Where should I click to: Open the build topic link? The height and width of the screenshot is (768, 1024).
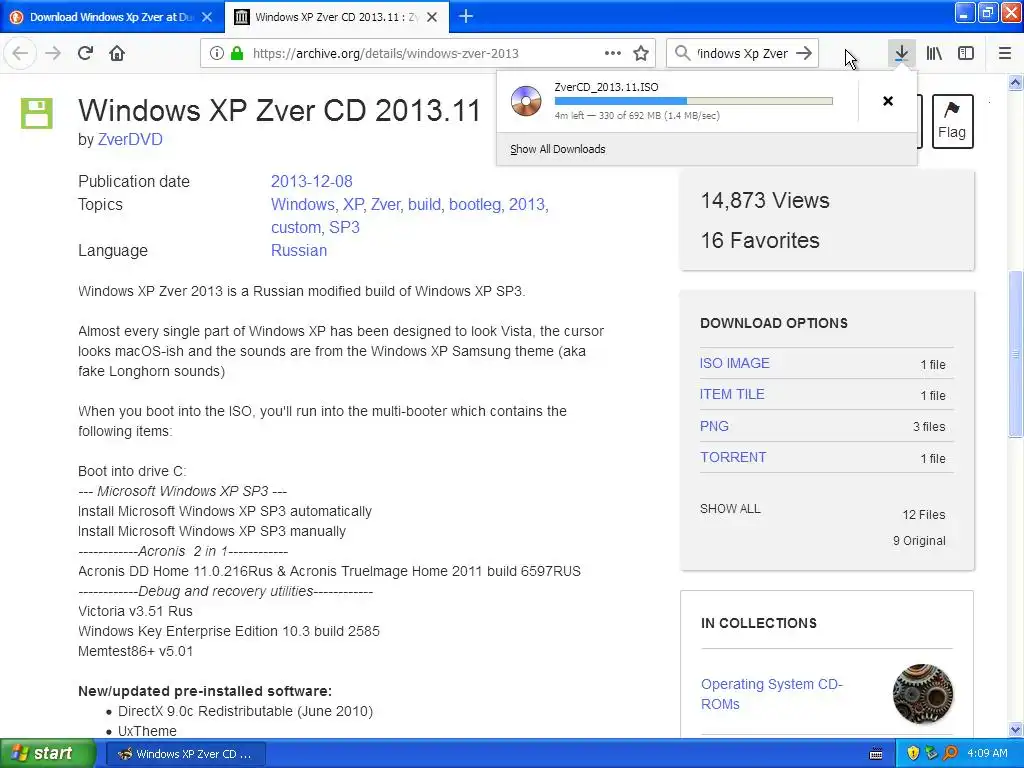pyautogui.click(x=426, y=204)
